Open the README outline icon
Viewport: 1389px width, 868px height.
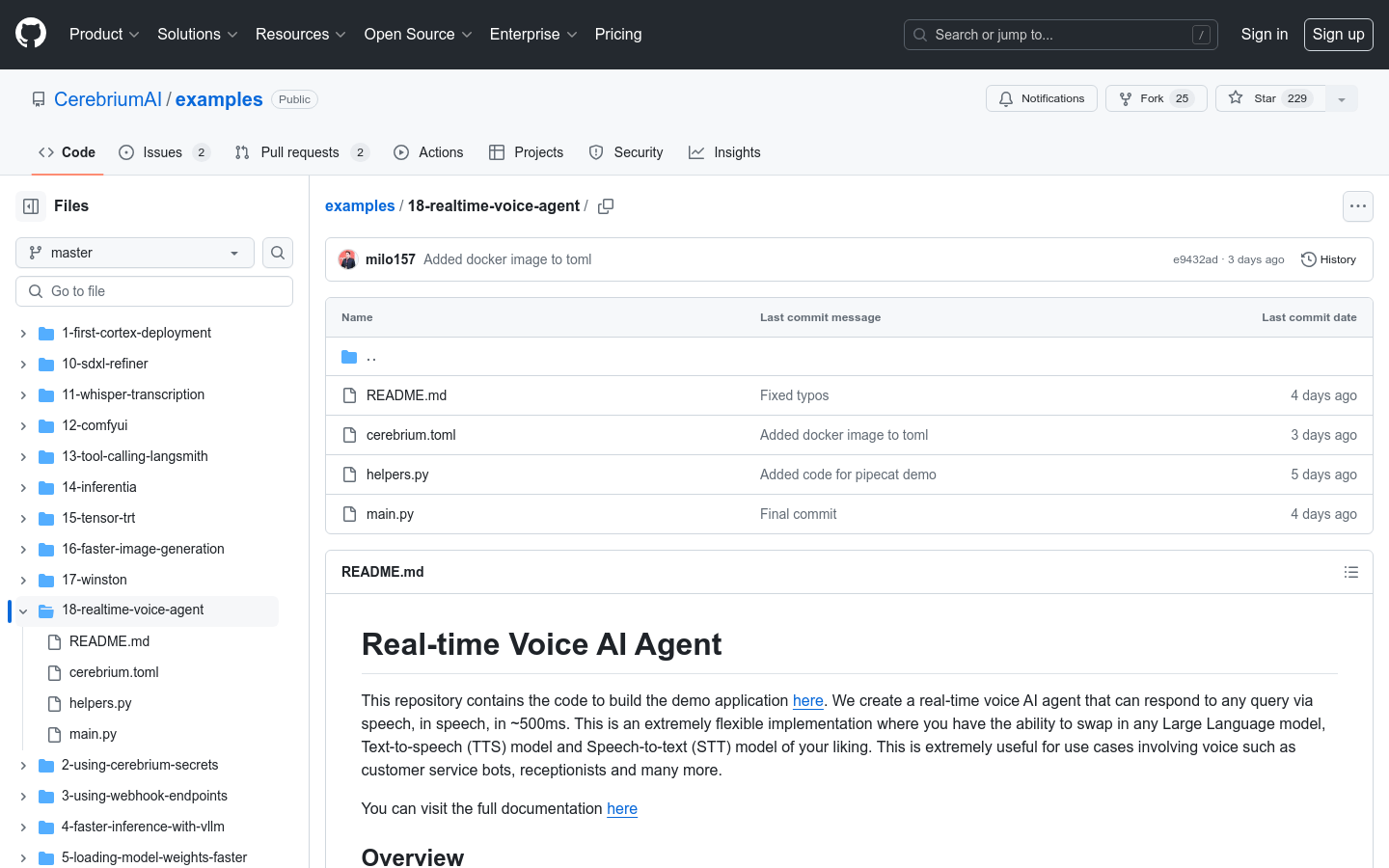1351,572
